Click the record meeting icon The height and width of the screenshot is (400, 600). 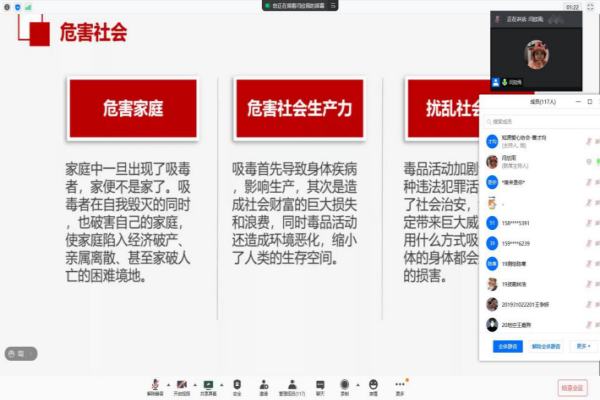pos(345,384)
